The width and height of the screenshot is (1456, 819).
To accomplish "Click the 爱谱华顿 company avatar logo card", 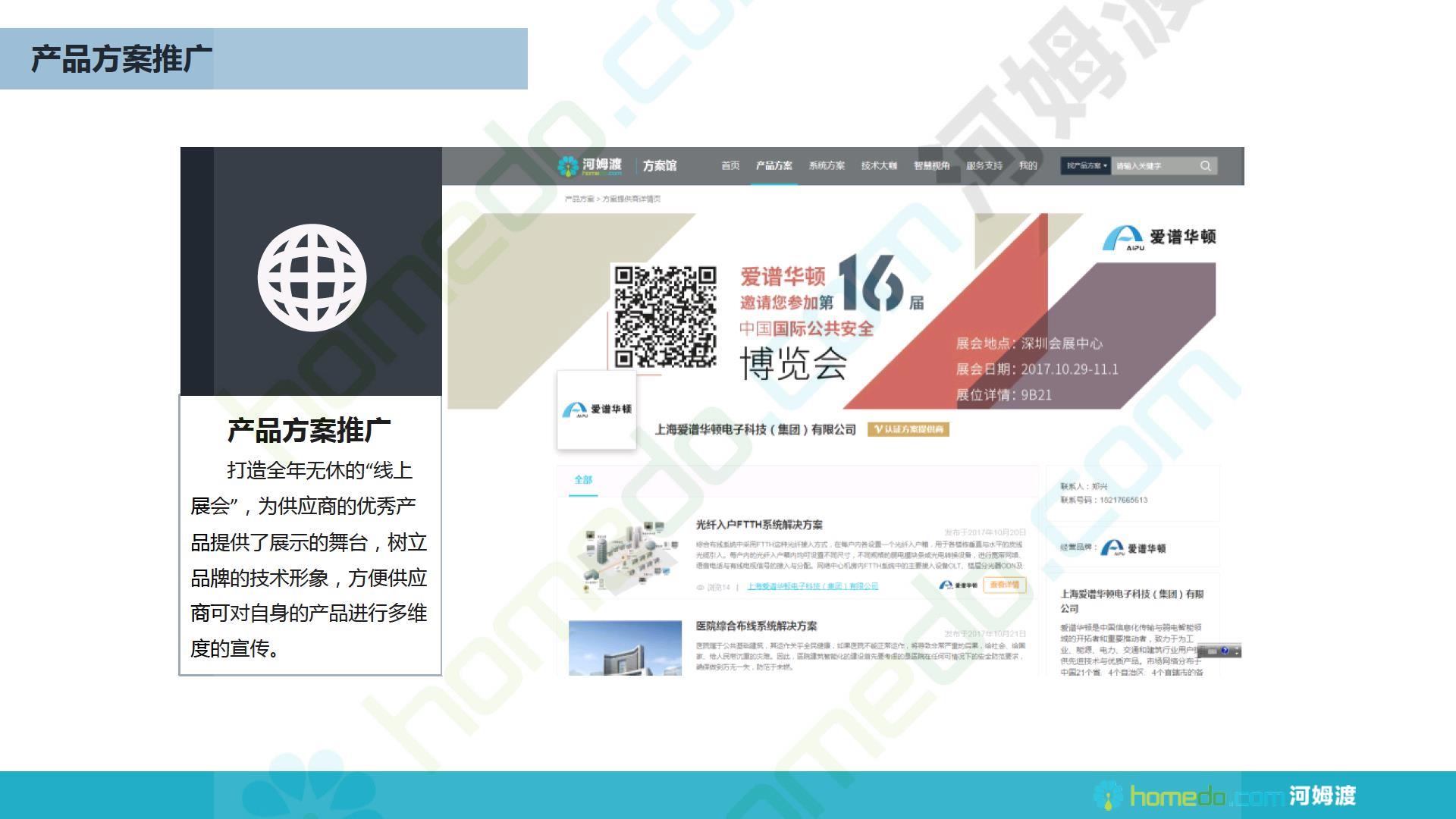I will [597, 409].
